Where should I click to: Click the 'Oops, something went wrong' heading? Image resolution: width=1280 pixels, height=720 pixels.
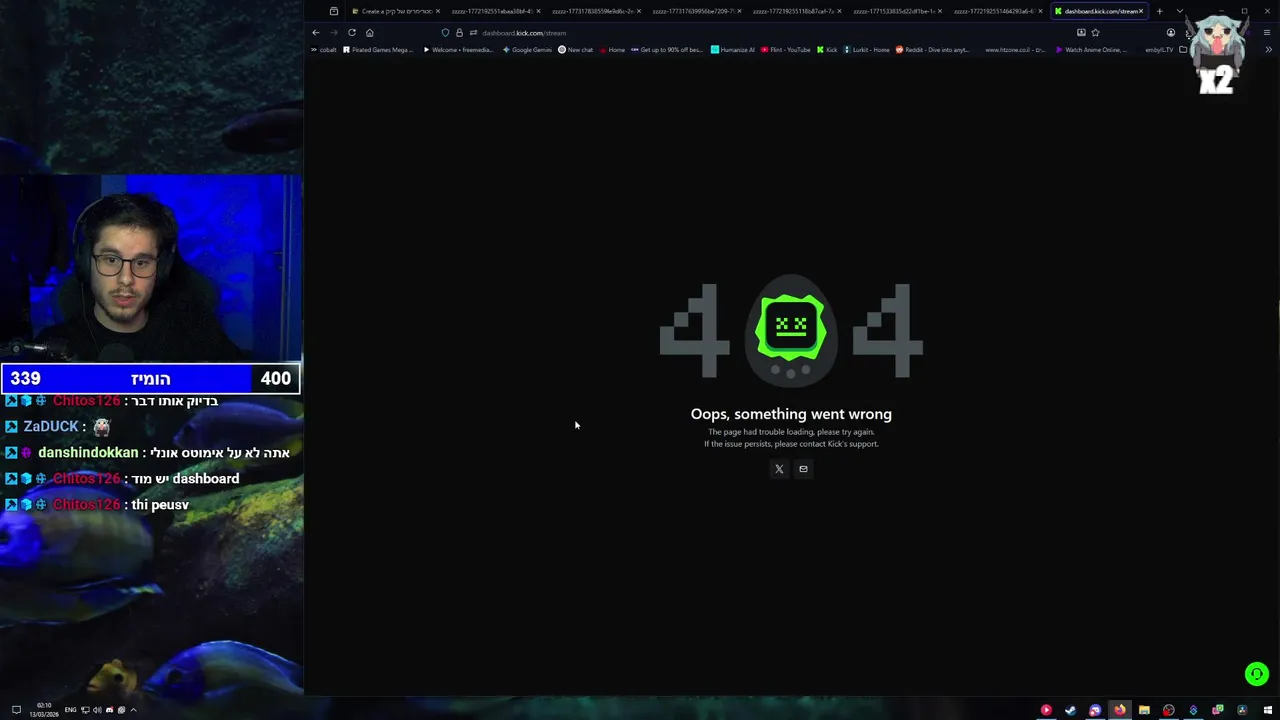coord(791,414)
